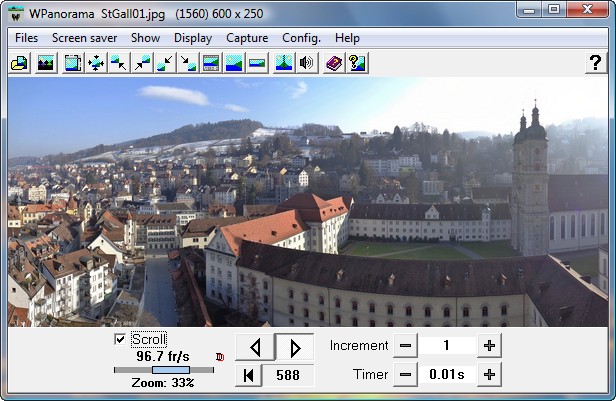Image resolution: width=616 pixels, height=401 pixels.
Task: Click the Timer value field showing 0.01s
Action: coord(447,375)
